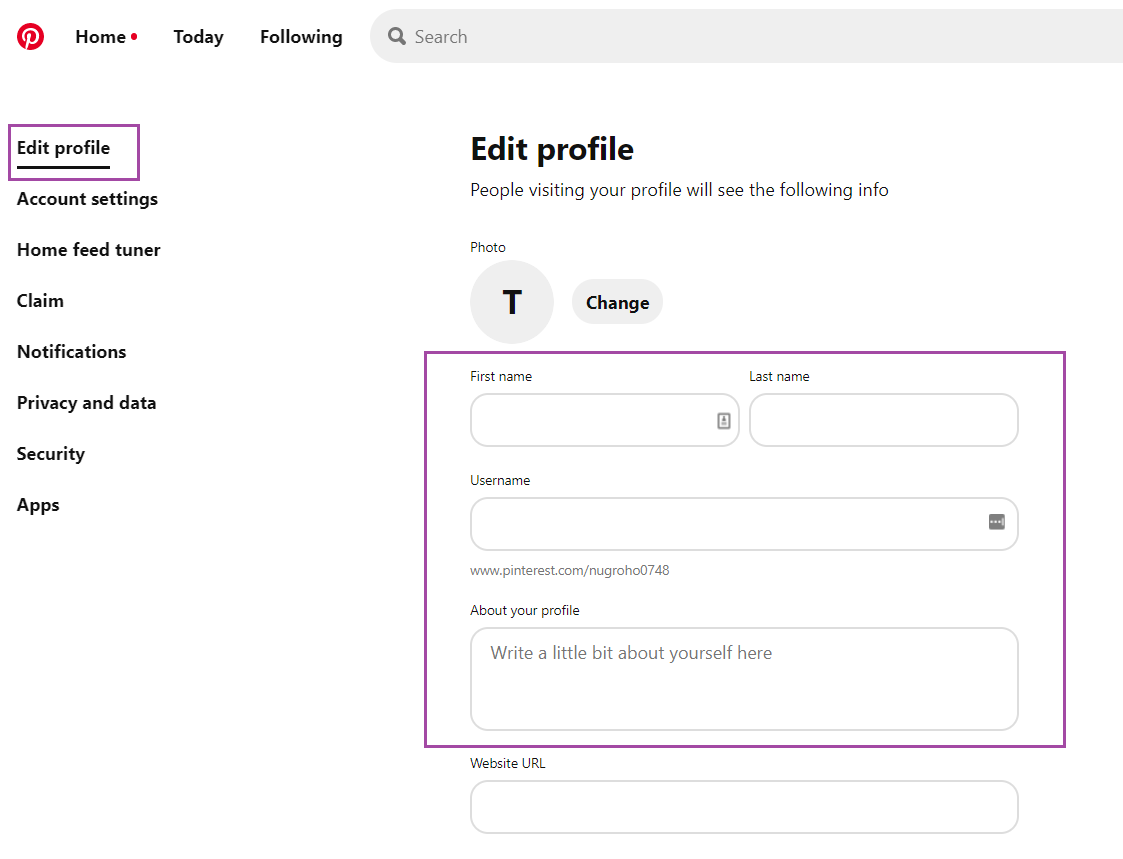Viewport: 1123px width, 859px height.
Task: Open Home feed tuner settings
Action: (x=88, y=250)
